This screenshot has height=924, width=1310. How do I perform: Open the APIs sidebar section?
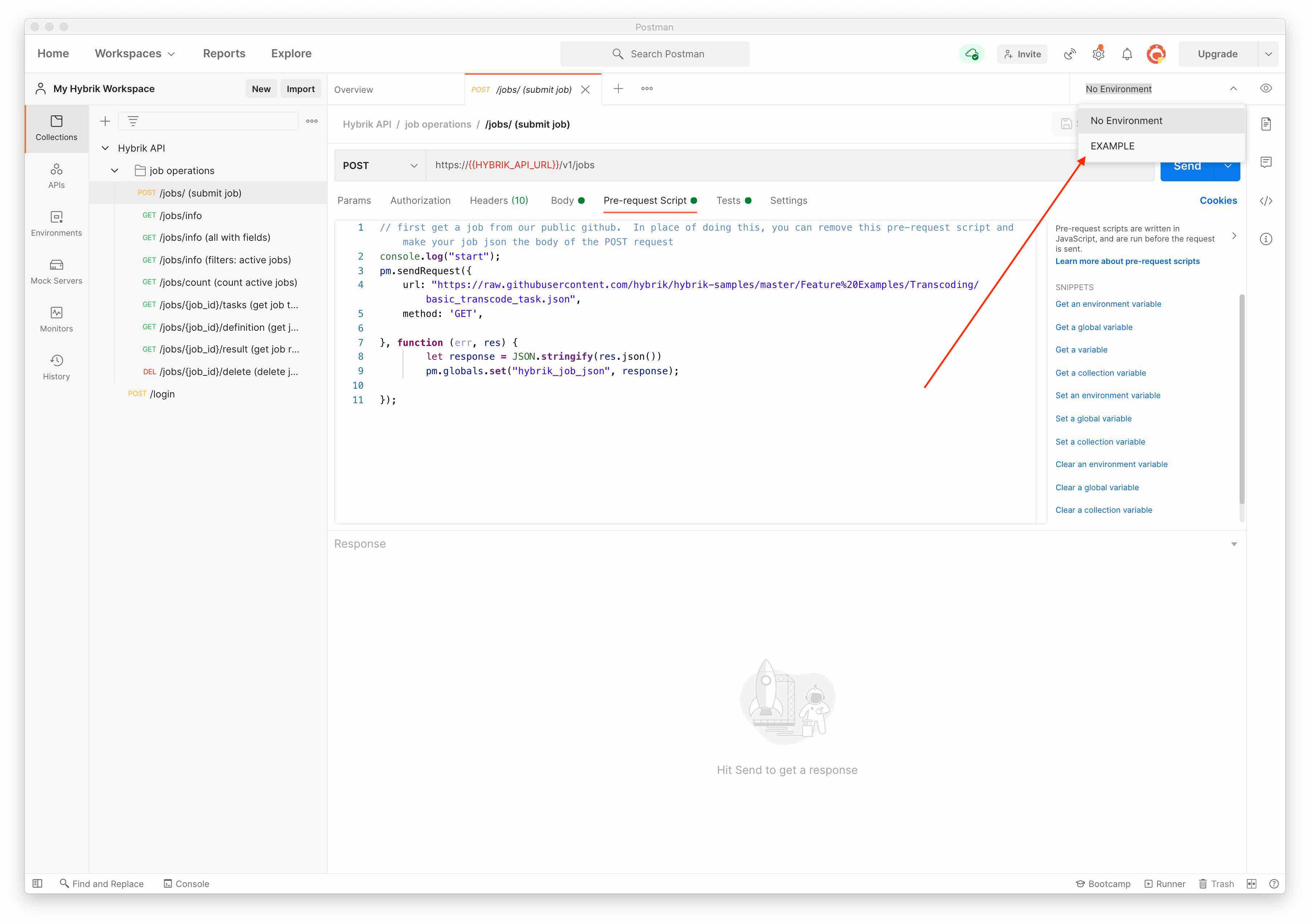click(x=56, y=176)
